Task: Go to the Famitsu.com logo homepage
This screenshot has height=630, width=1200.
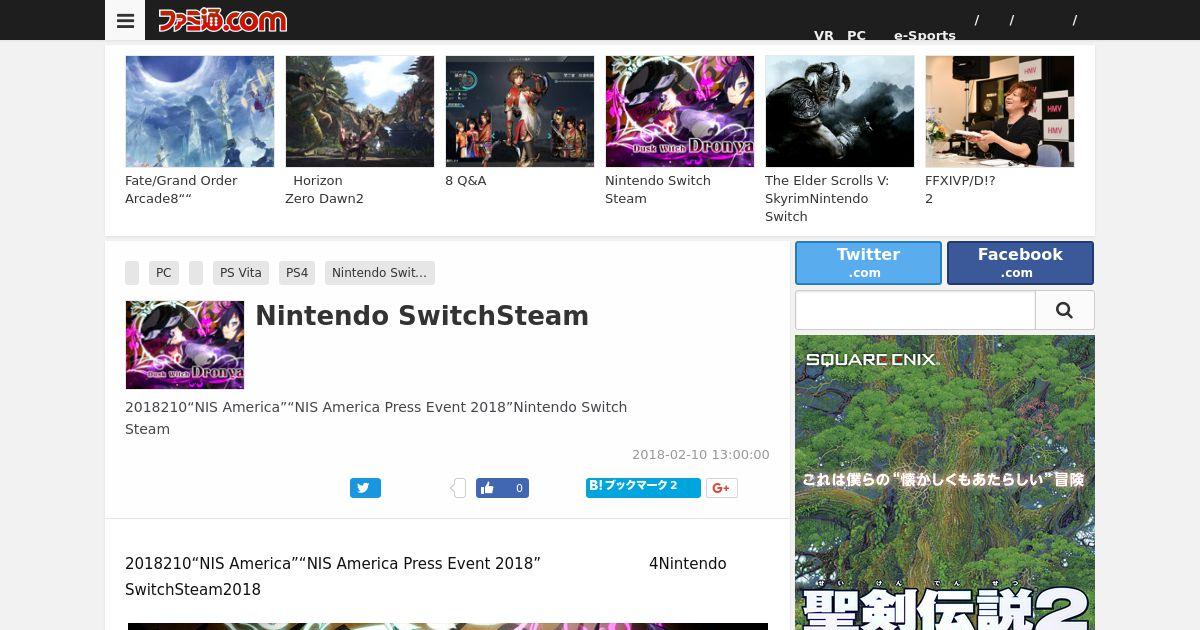Action: tap(222, 20)
